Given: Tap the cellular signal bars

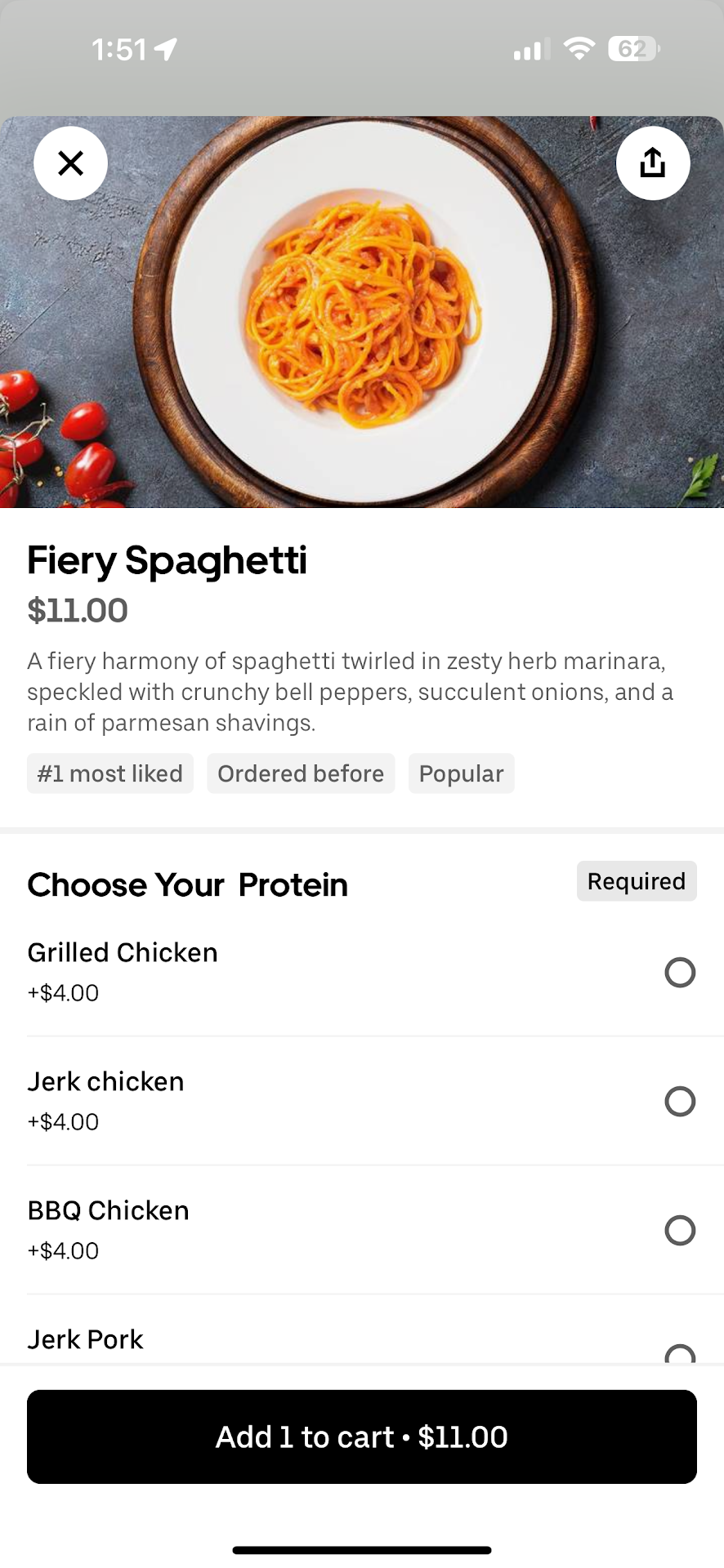Looking at the screenshot, I should [530, 51].
